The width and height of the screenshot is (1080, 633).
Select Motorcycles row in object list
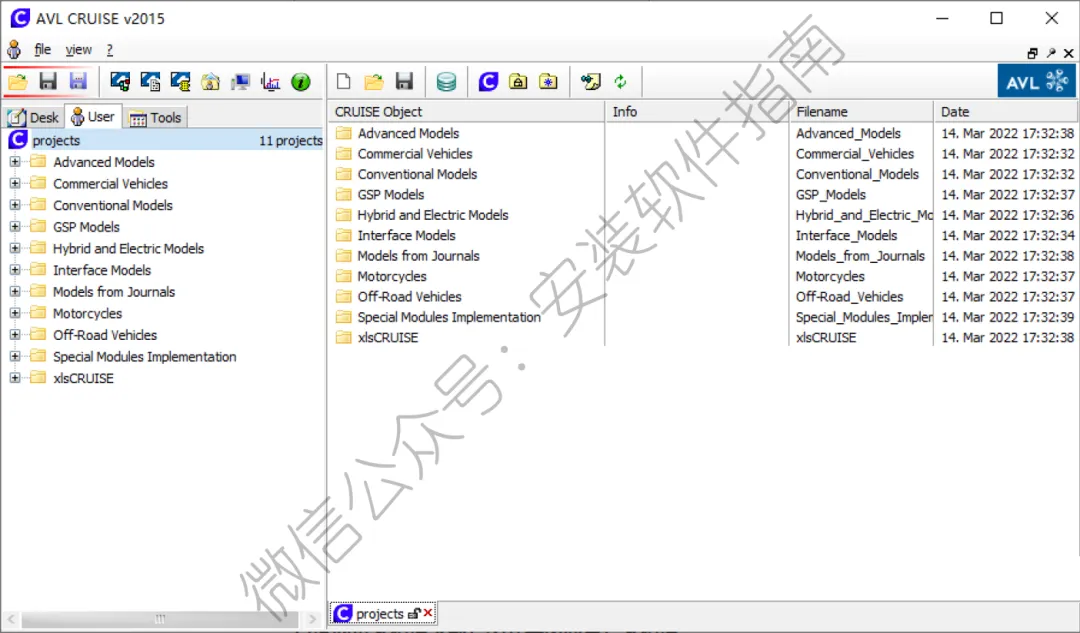392,276
